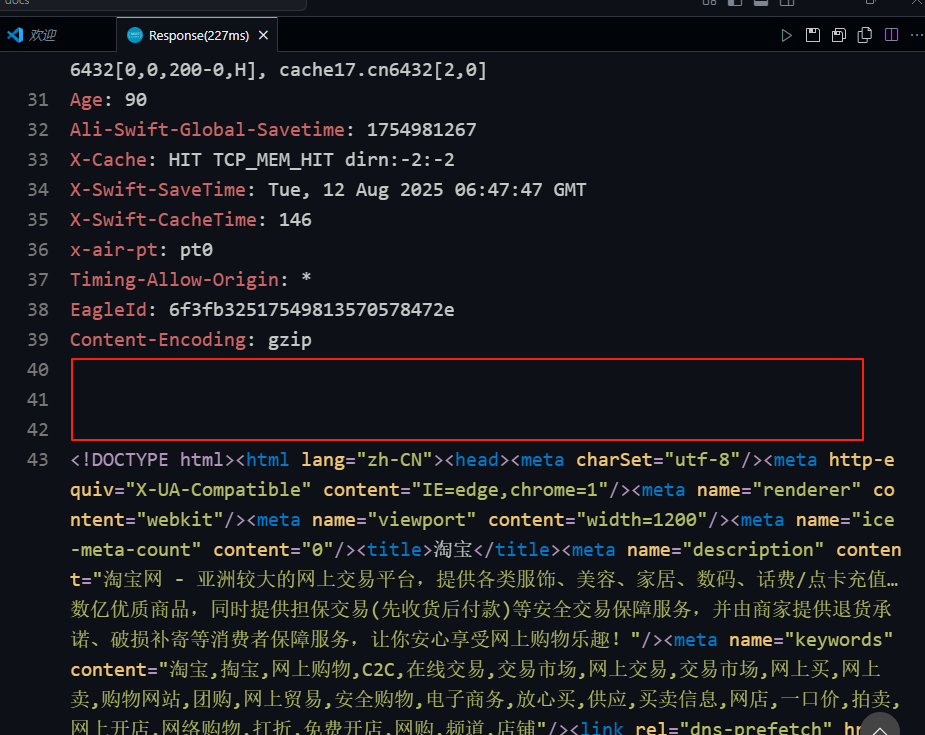This screenshot has height=735, width=925.
Task: Click the name="description" attribute
Action: [x=725, y=550]
